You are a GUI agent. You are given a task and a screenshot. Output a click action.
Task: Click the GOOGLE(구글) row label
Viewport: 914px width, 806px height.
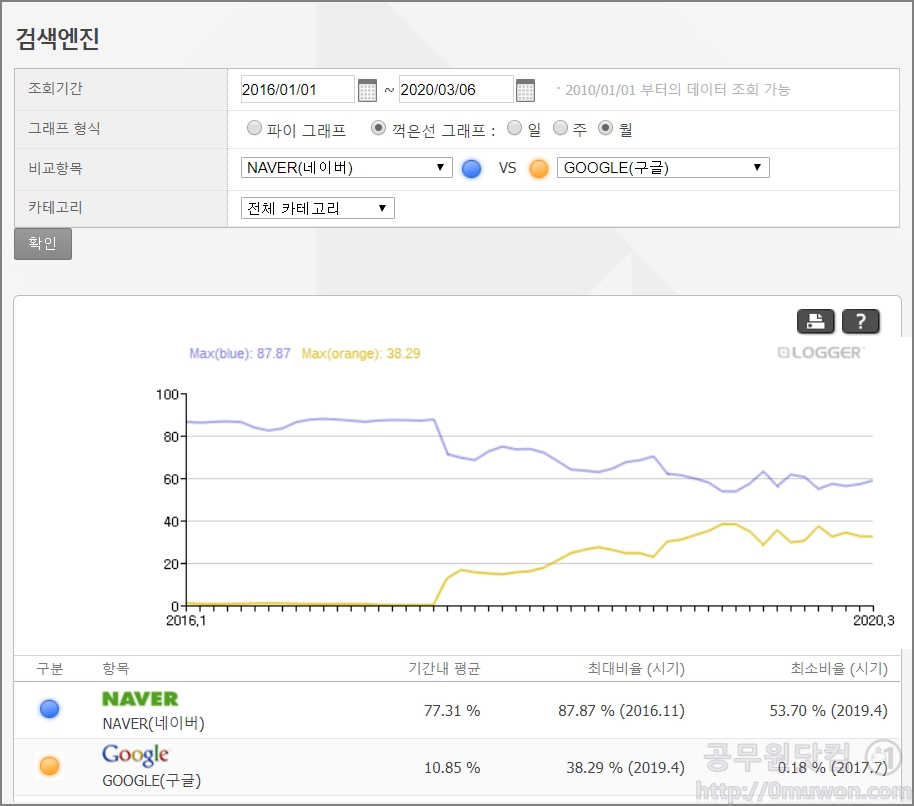click(x=152, y=780)
